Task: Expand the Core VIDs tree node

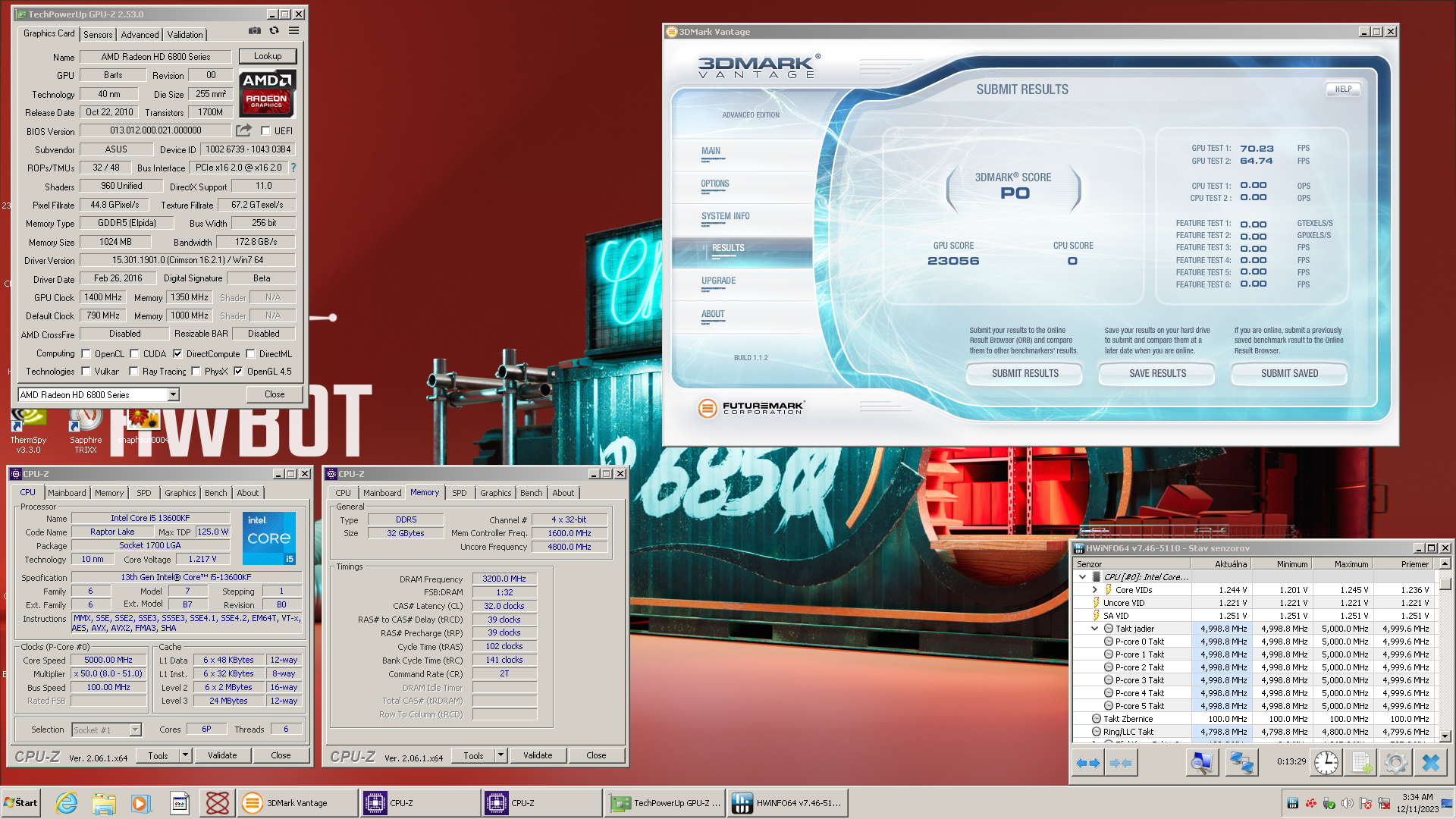Action: click(1094, 590)
